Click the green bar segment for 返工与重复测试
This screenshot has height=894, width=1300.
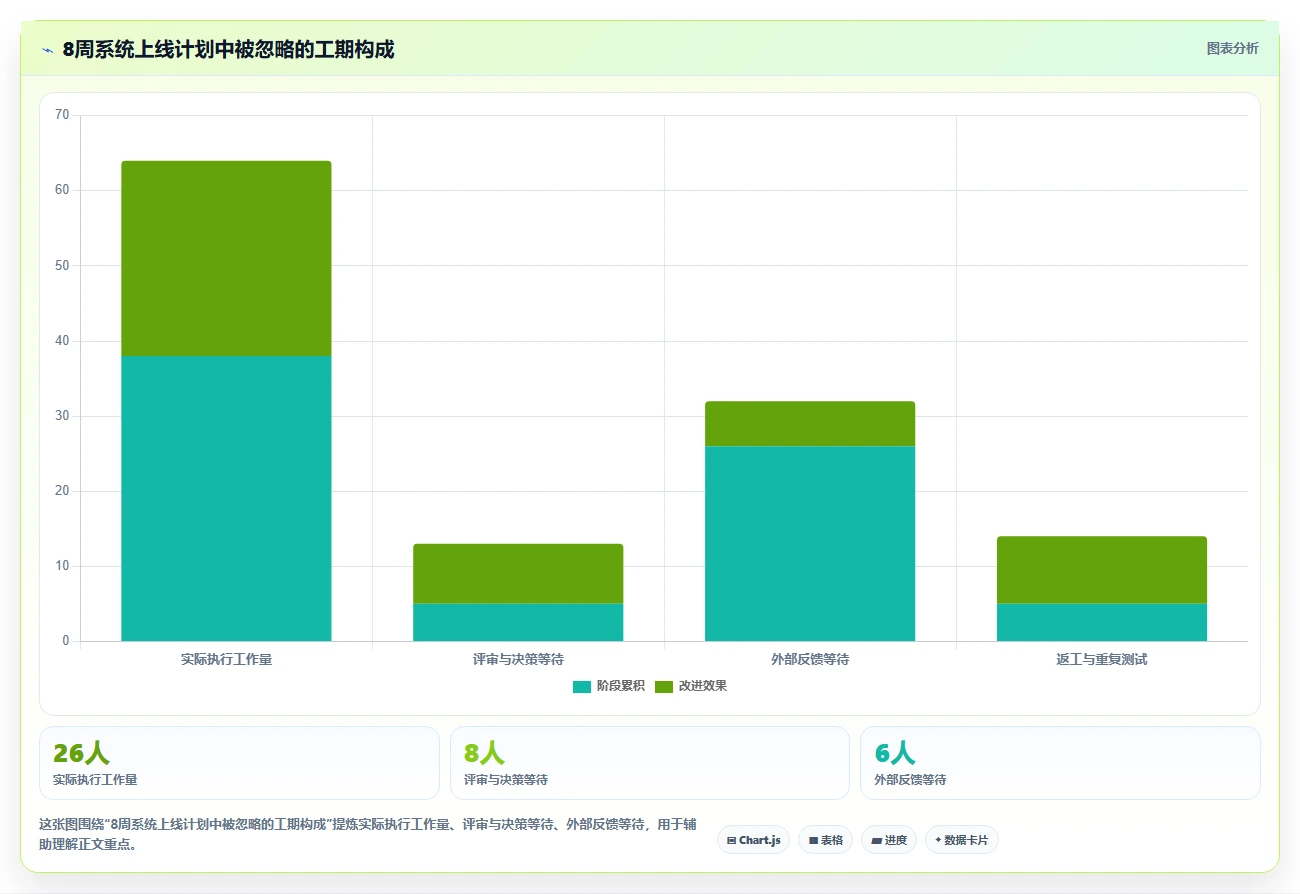1102,569
